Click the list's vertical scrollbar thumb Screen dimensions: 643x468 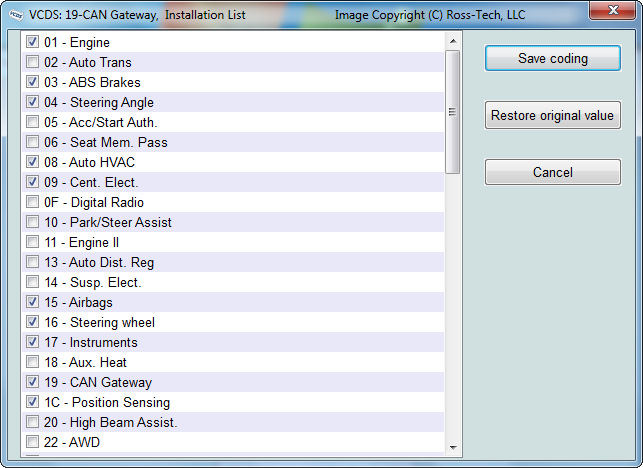453,112
